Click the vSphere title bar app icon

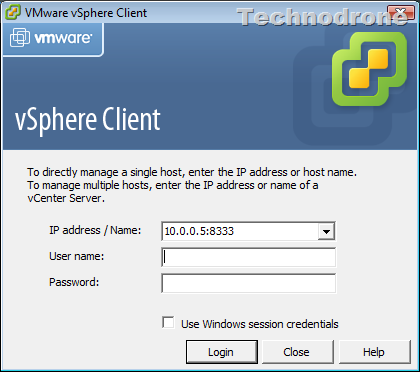(13, 13)
